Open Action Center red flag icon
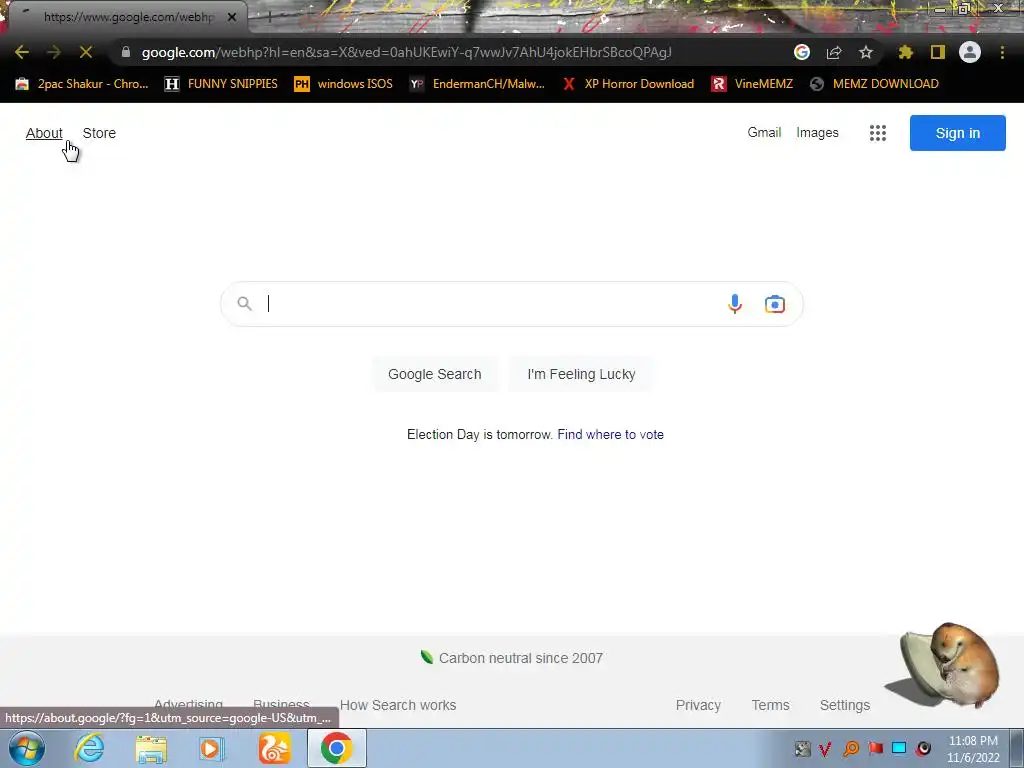1024x768 pixels. [876, 748]
